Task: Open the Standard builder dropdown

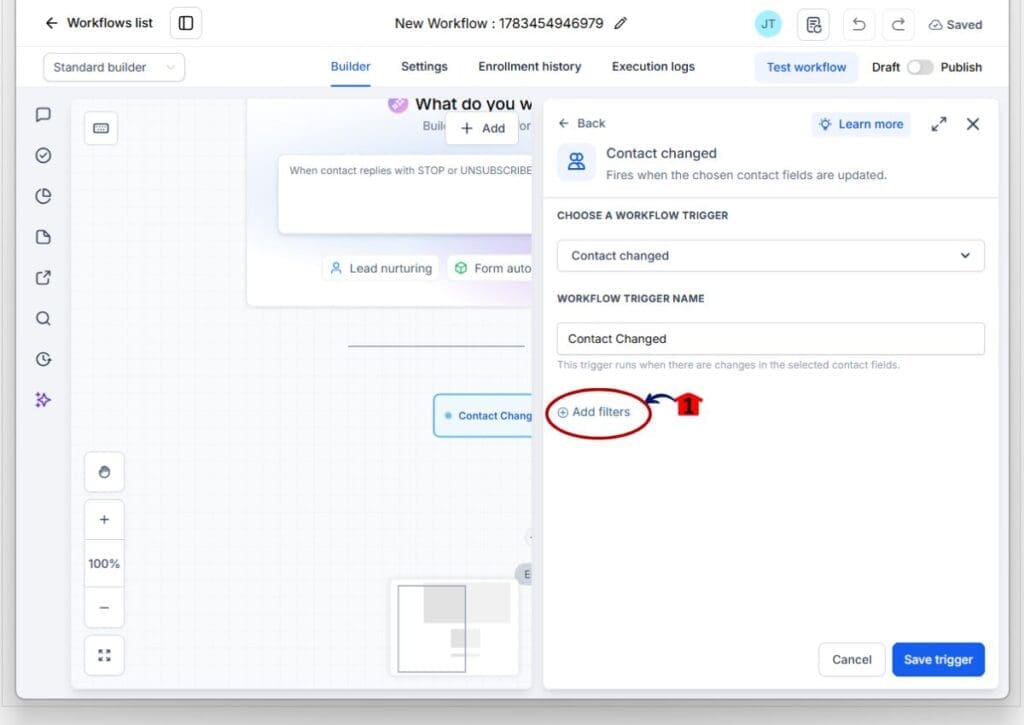Action: 114,67
